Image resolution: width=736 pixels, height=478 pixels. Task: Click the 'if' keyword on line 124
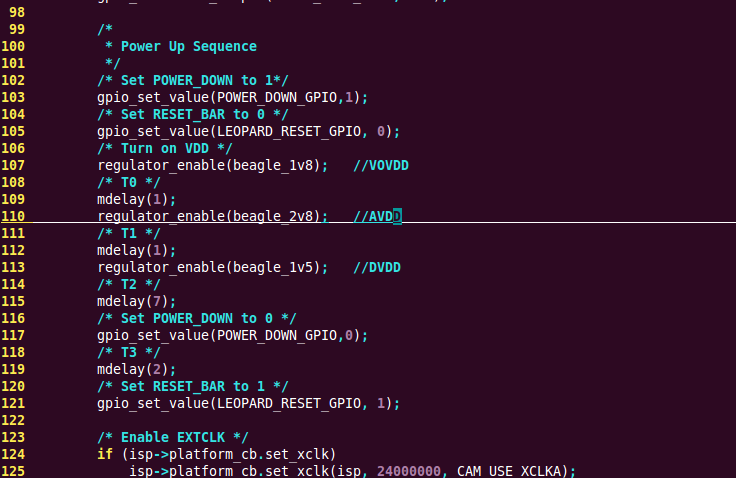pyautogui.click(x=105, y=454)
